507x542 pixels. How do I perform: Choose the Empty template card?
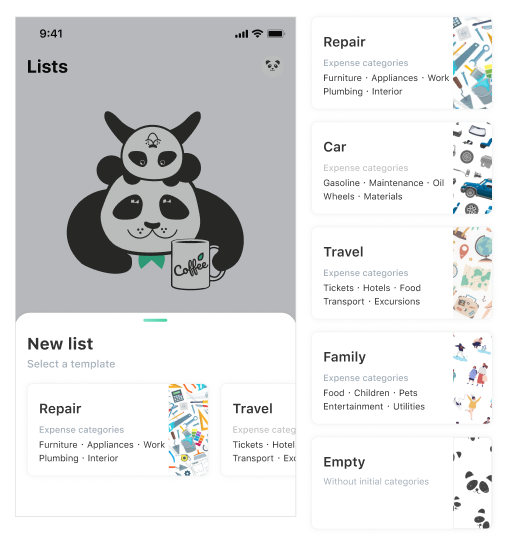[402, 483]
